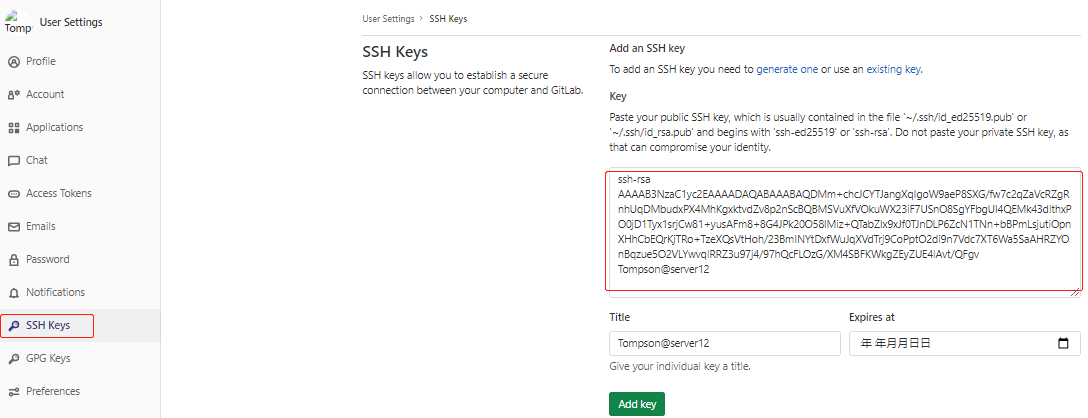Click the Profile icon in sidebar
1088x418 pixels.
[x=14, y=61]
